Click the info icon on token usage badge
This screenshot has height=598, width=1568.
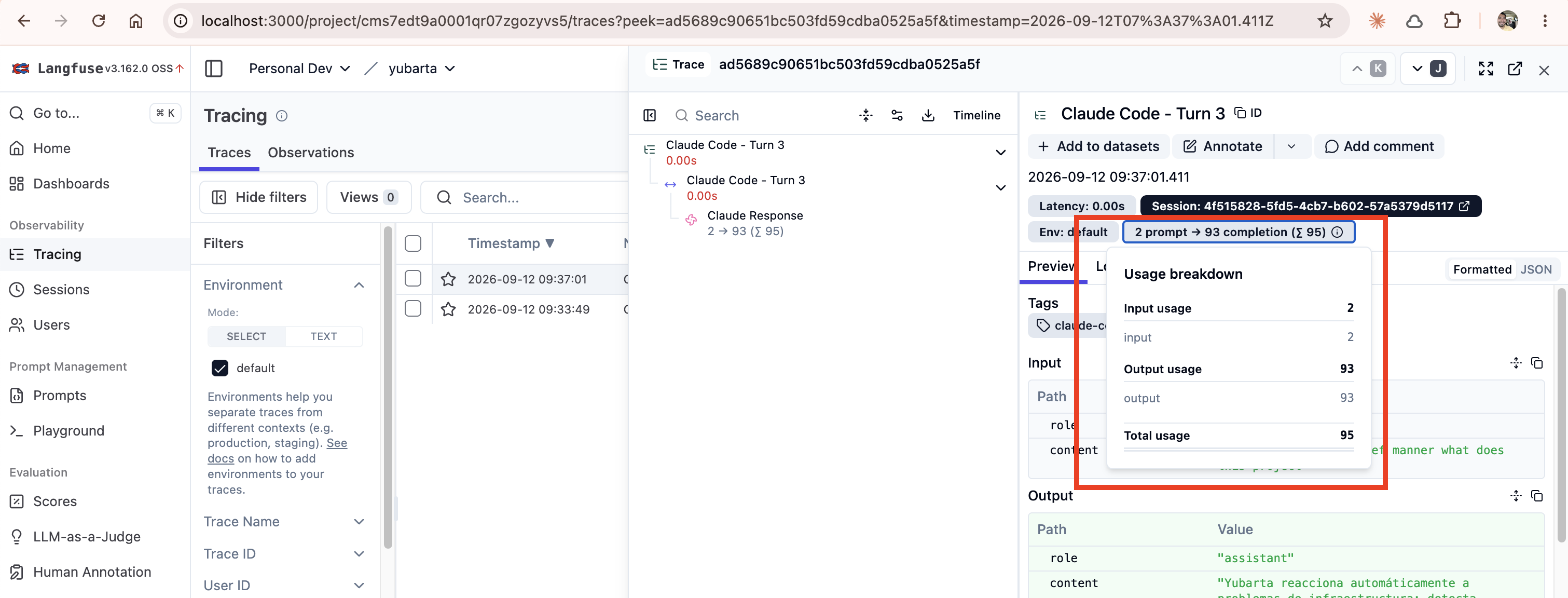[1337, 232]
